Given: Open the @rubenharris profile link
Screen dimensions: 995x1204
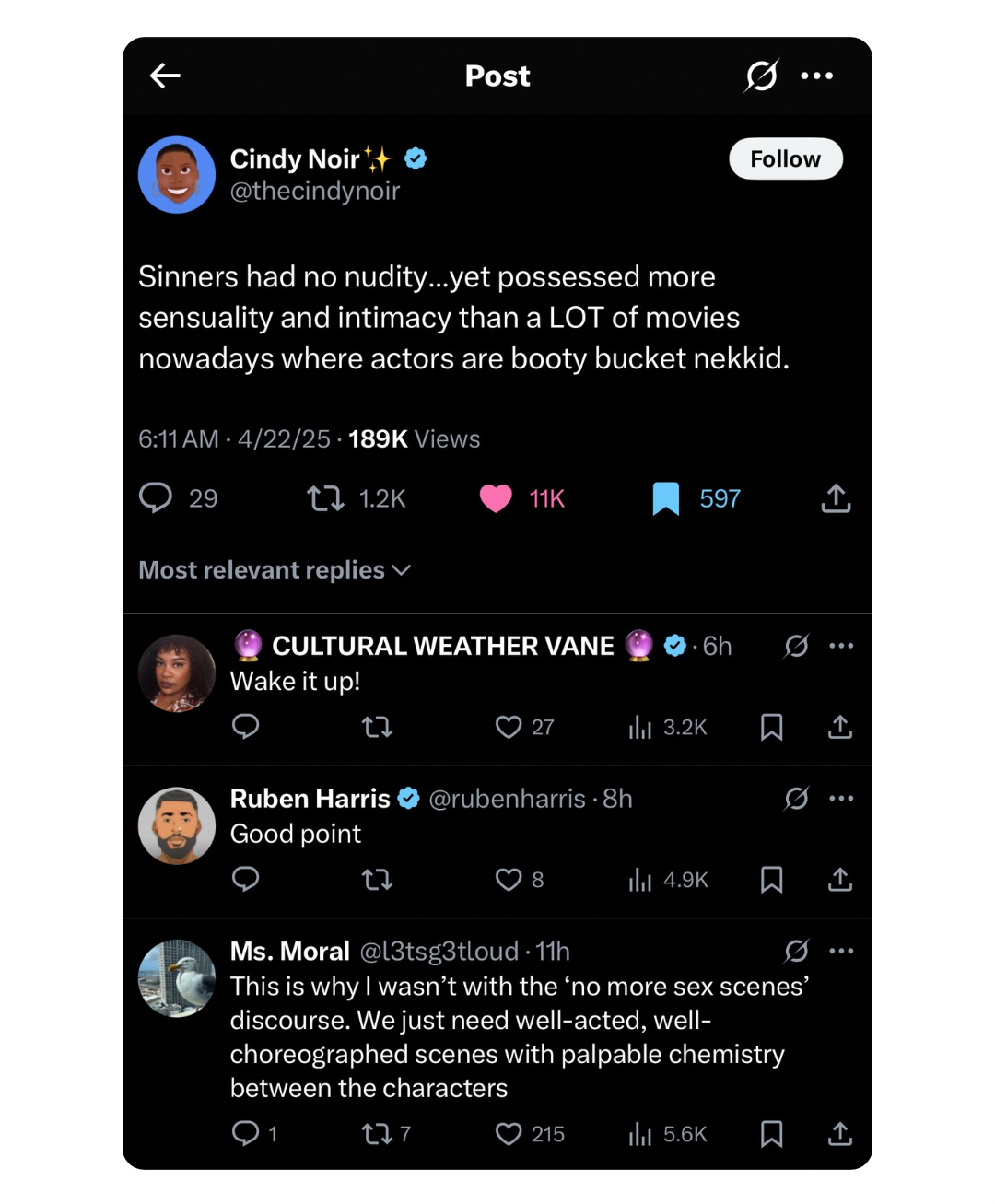Looking at the screenshot, I should [x=507, y=798].
